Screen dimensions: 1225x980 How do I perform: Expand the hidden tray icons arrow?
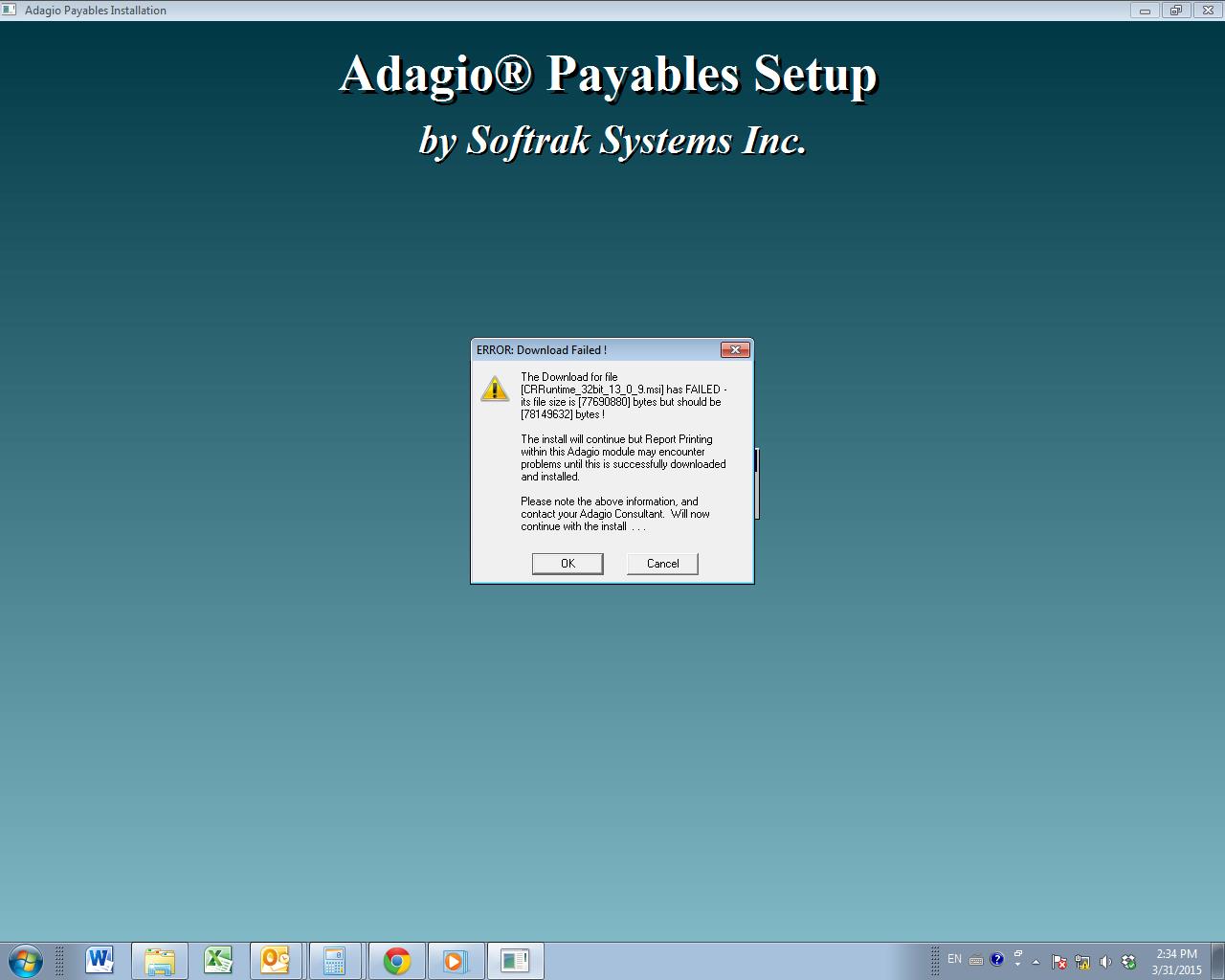point(1036,962)
